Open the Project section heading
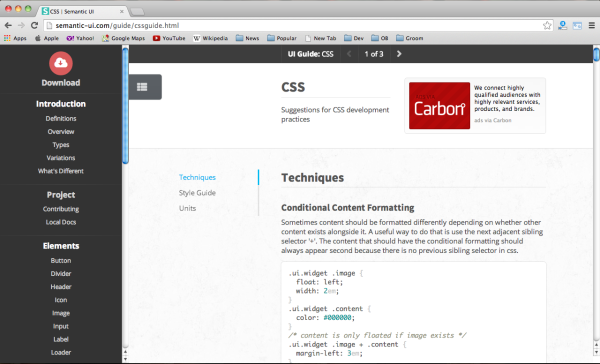 (61, 195)
